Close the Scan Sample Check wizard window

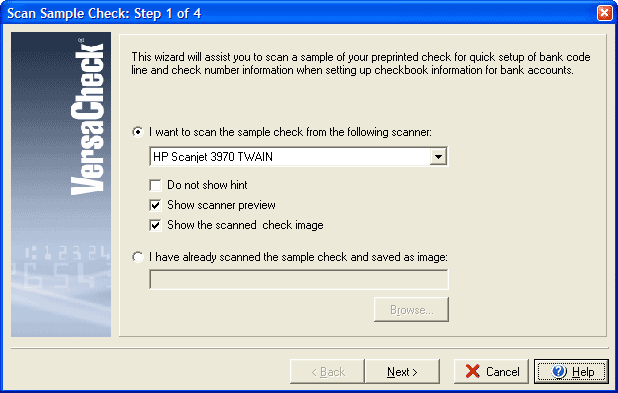605,13
